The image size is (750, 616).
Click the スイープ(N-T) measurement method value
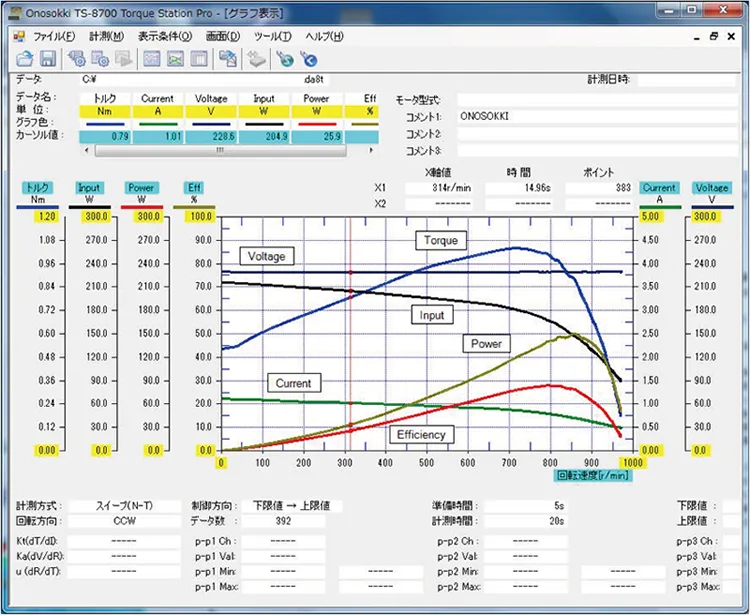point(124,506)
